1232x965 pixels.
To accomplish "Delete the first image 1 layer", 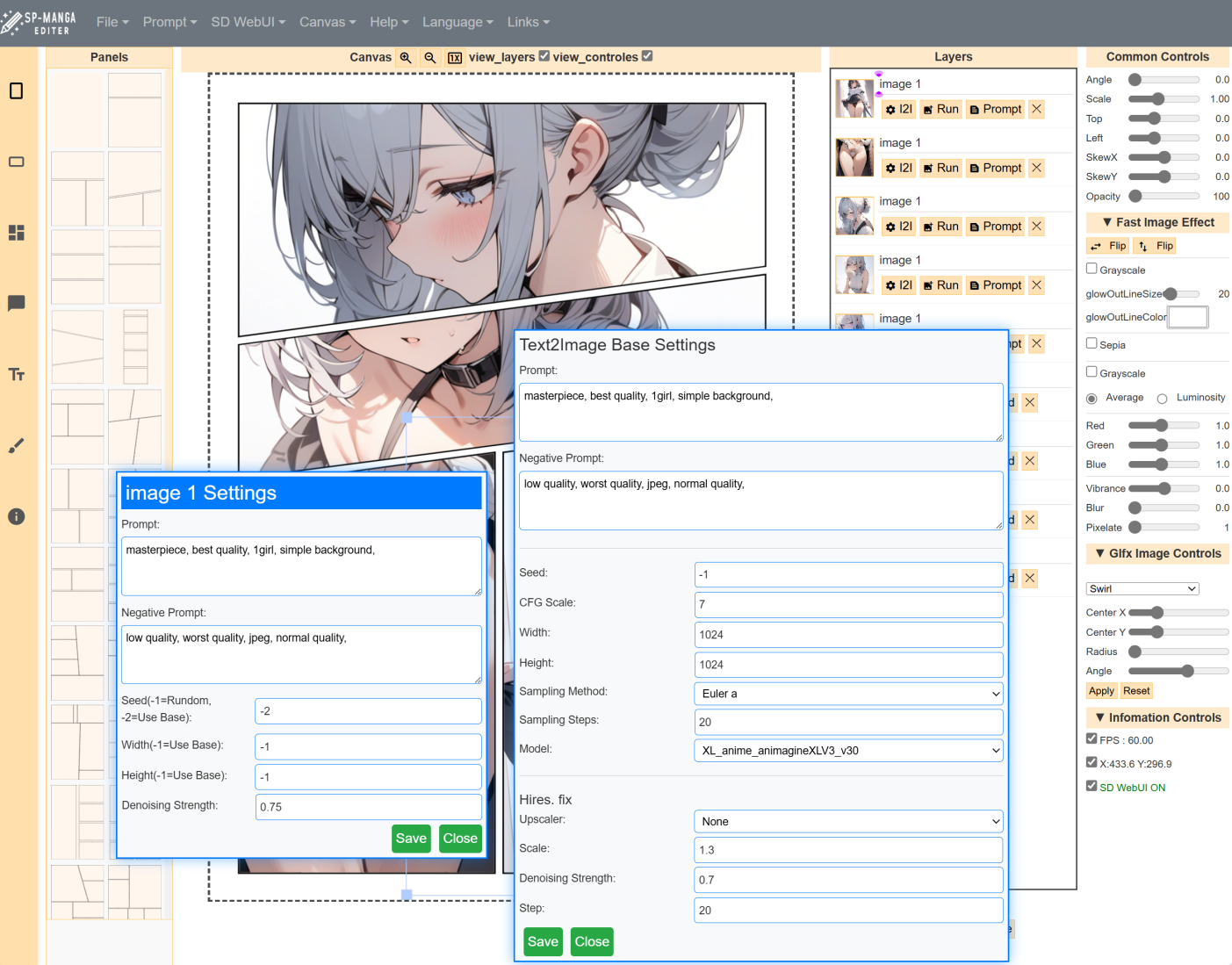I will point(1037,109).
